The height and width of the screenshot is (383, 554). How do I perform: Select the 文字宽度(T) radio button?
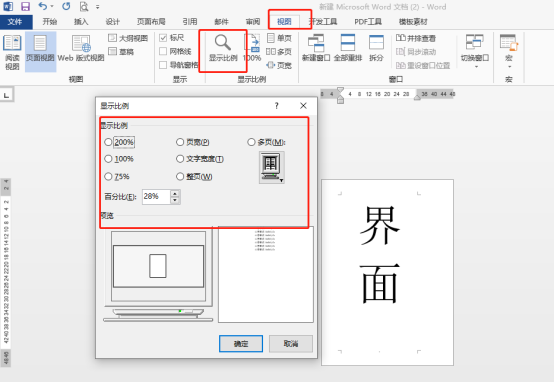pyautogui.click(x=180, y=159)
